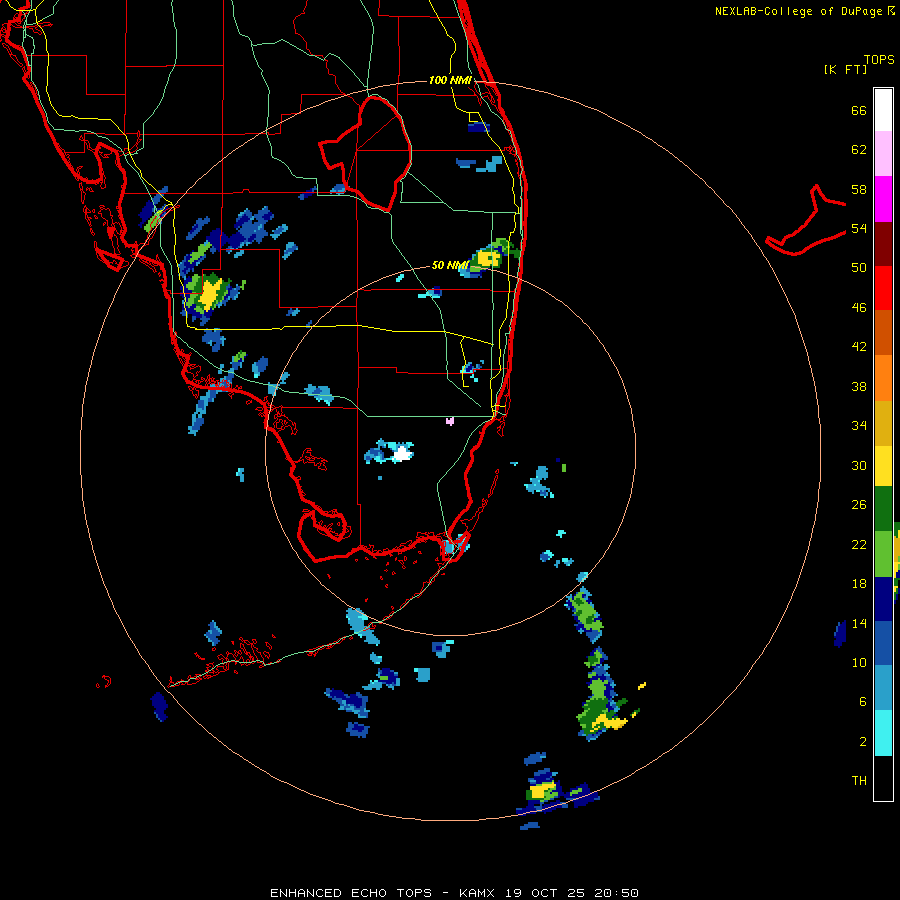Click the legend value 26

859,505
